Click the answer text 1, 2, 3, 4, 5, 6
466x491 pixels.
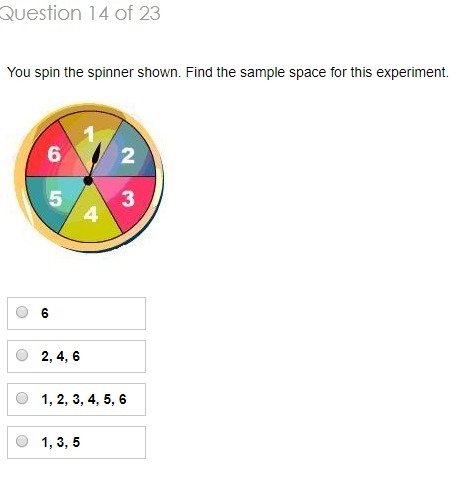84,399
